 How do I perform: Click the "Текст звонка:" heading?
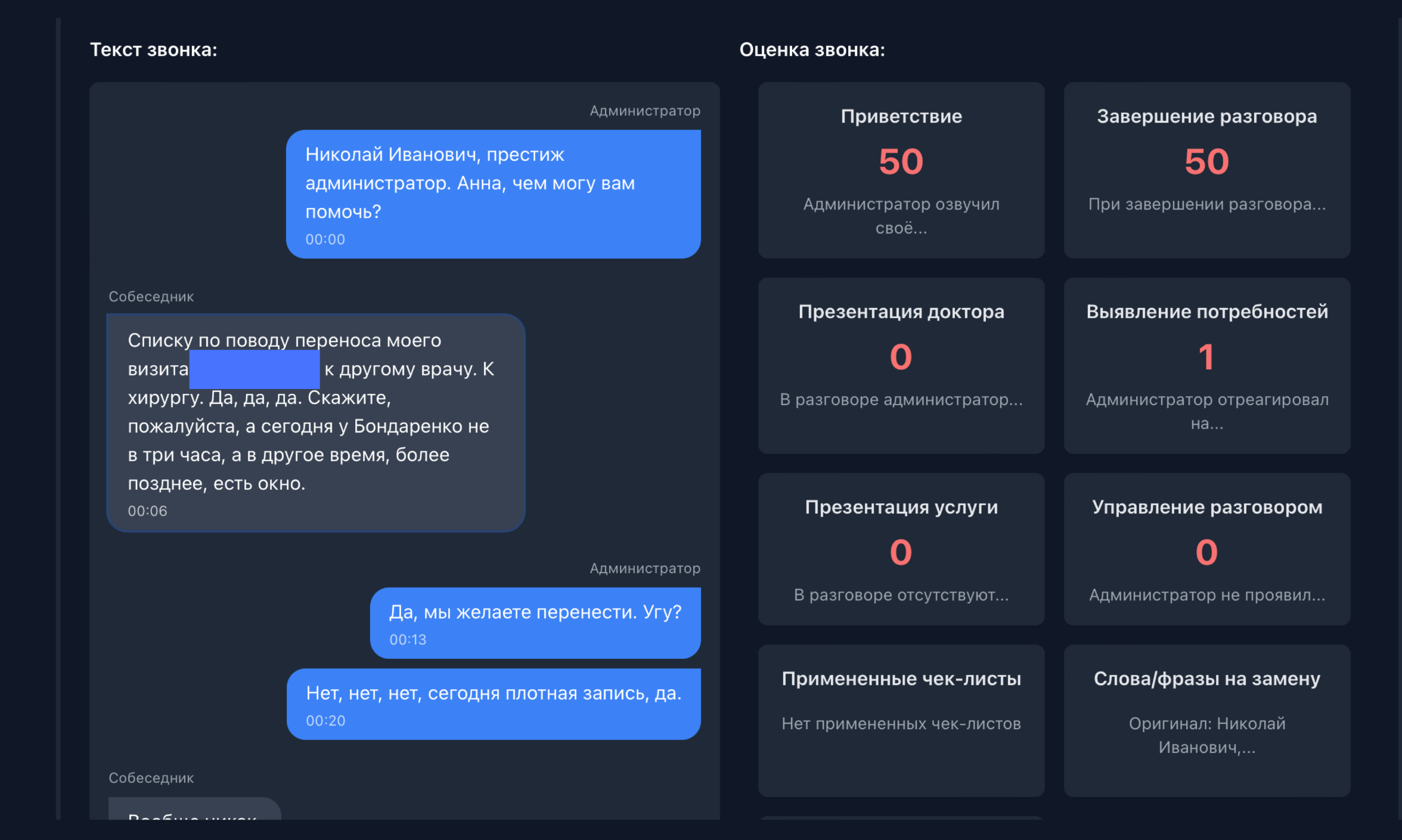click(153, 50)
